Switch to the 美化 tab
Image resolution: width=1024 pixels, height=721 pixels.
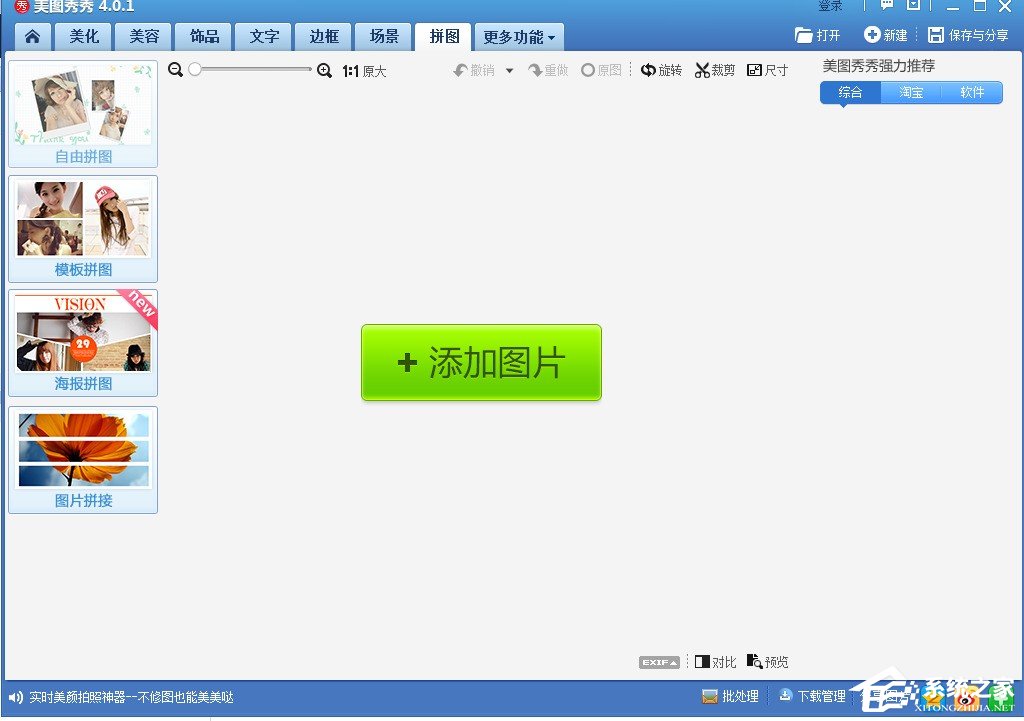(83, 36)
